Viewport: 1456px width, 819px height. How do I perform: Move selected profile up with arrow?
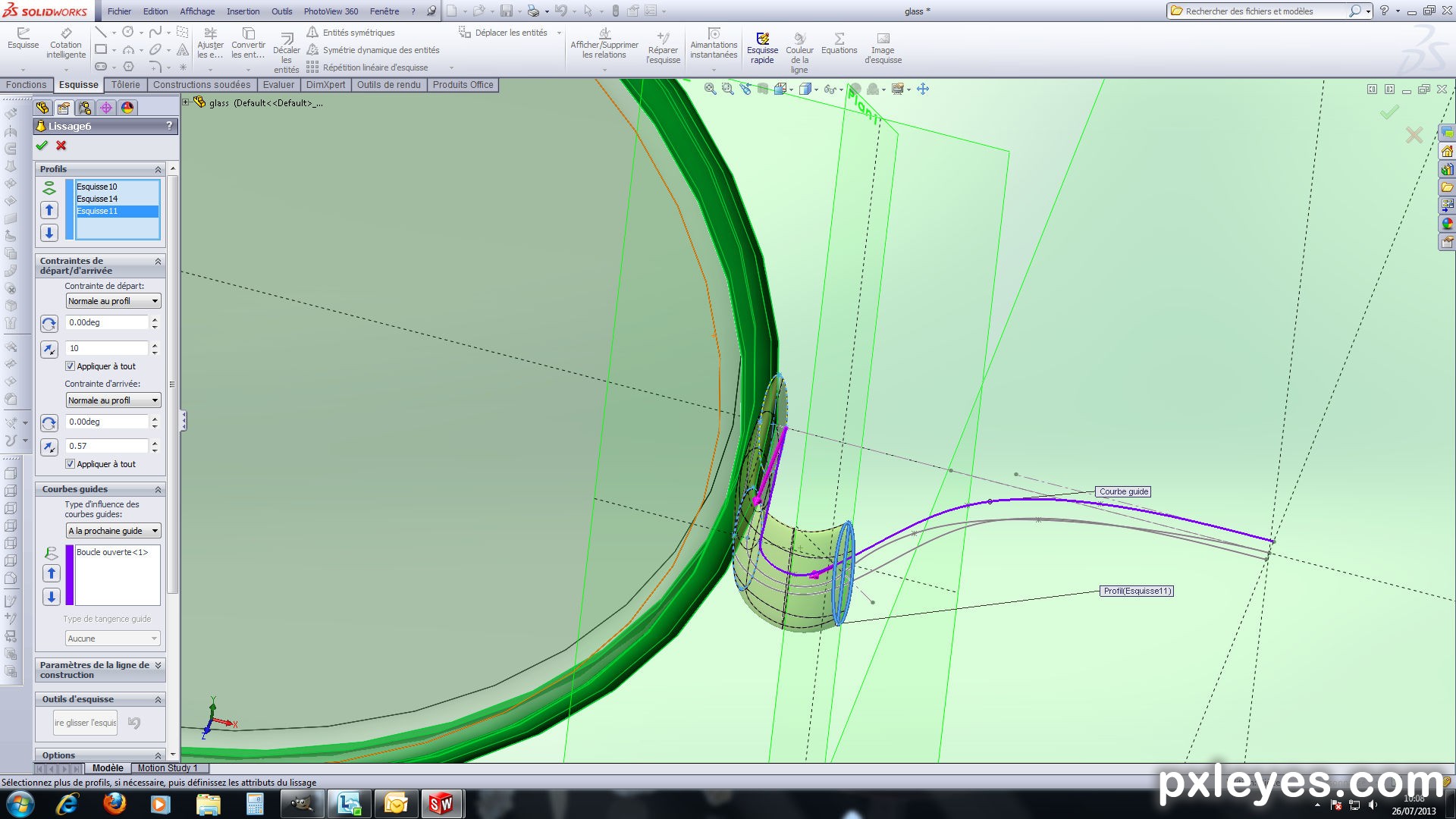point(49,210)
